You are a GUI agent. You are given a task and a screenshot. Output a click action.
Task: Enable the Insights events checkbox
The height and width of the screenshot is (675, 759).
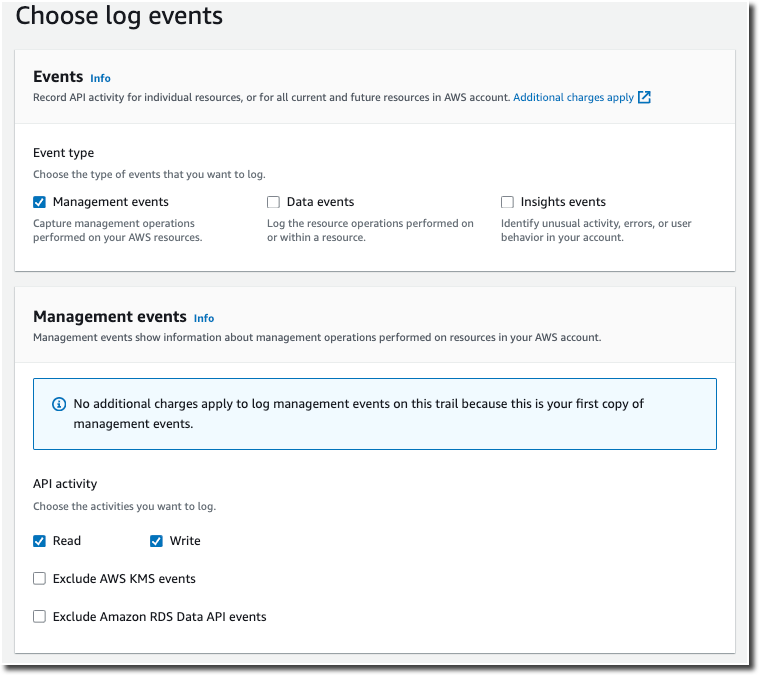(507, 202)
